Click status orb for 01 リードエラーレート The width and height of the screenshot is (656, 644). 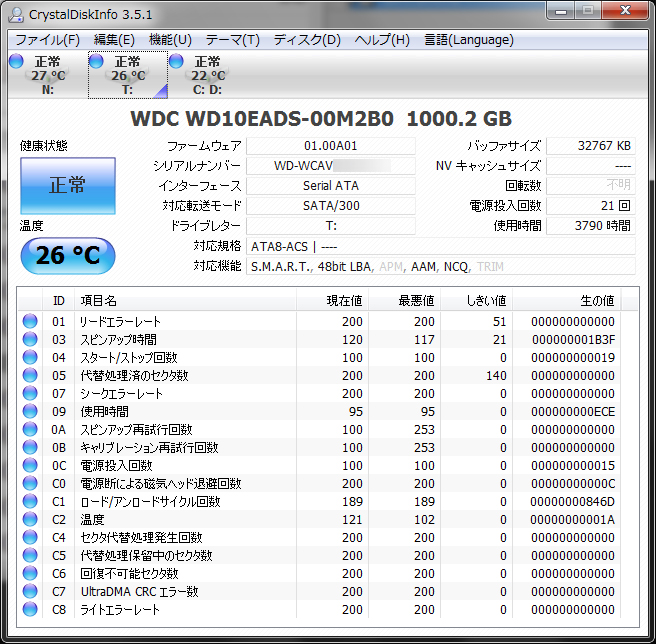pyautogui.click(x=30, y=321)
